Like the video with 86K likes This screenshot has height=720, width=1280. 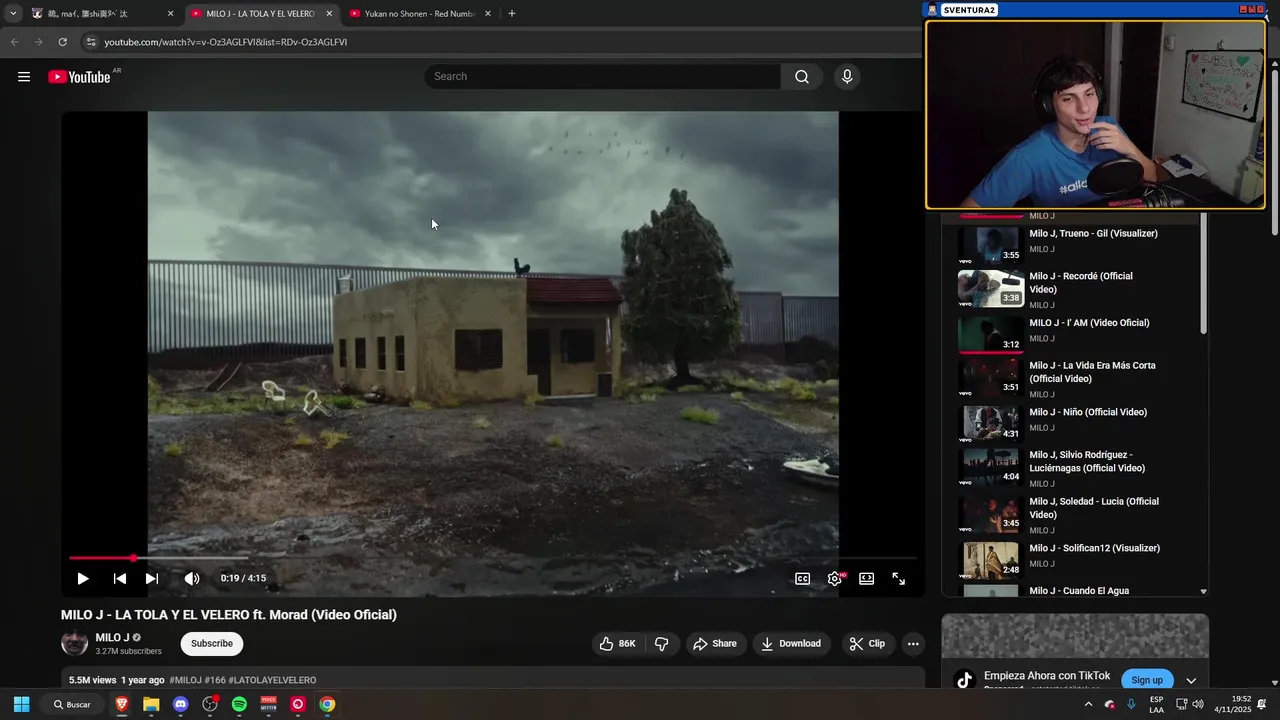pyautogui.click(x=618, y=644)
